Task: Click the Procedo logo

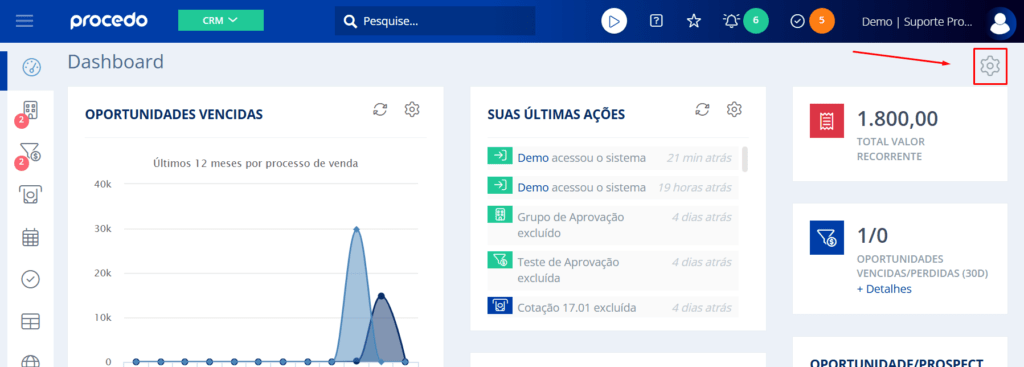Action: point(108,21)
